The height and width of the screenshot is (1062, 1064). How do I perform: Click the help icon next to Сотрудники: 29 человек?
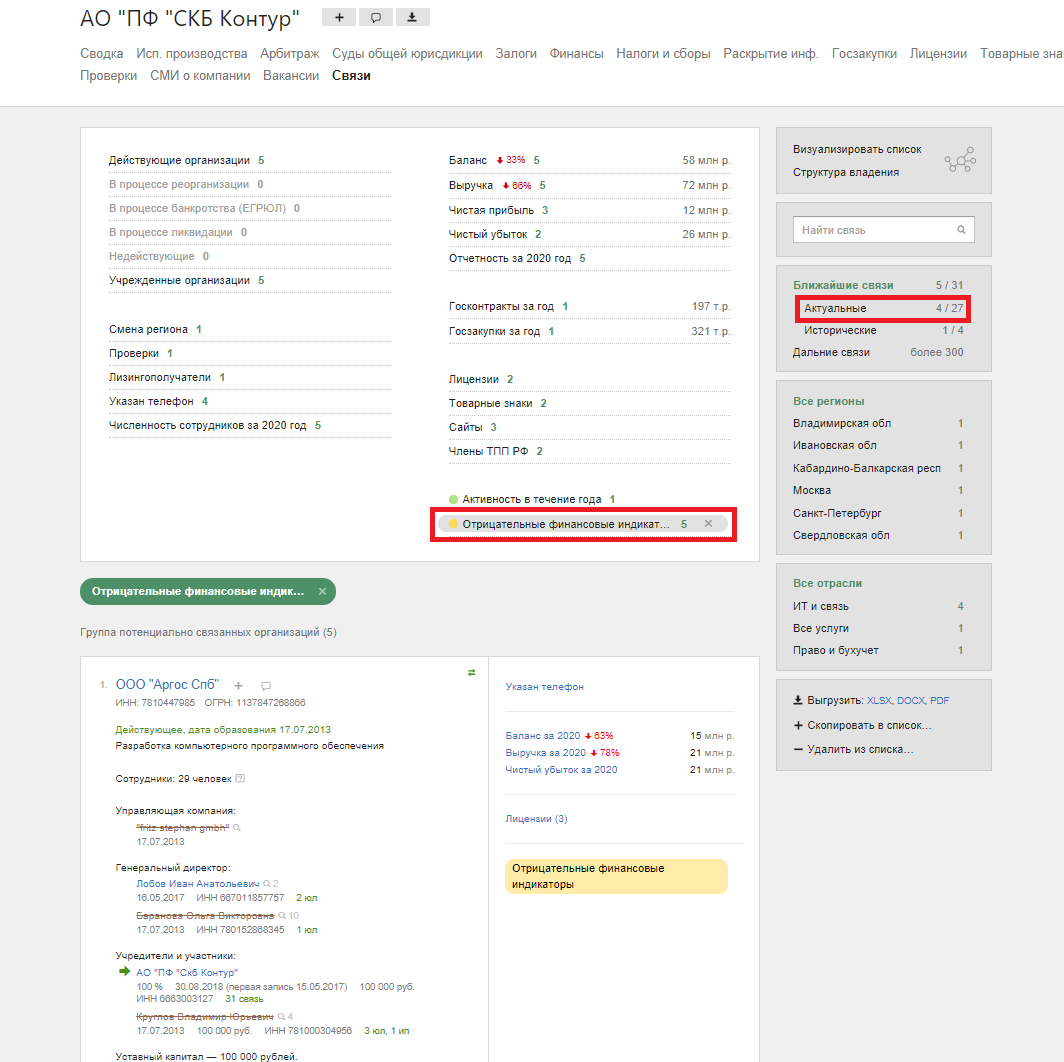pyautogui.click(x=240, y=779)
